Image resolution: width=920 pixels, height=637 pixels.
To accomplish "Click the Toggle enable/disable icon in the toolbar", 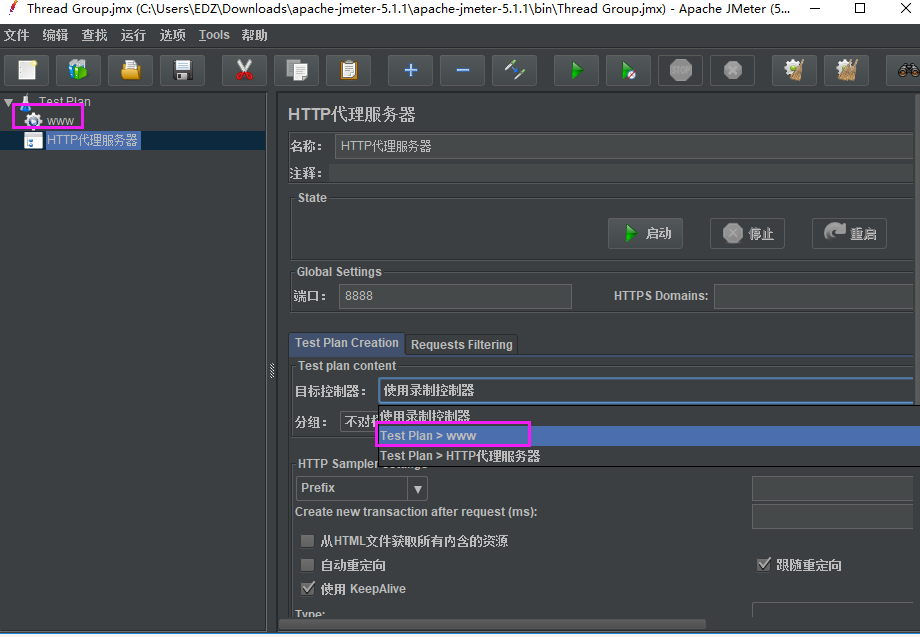I will [x=515, y=70].
